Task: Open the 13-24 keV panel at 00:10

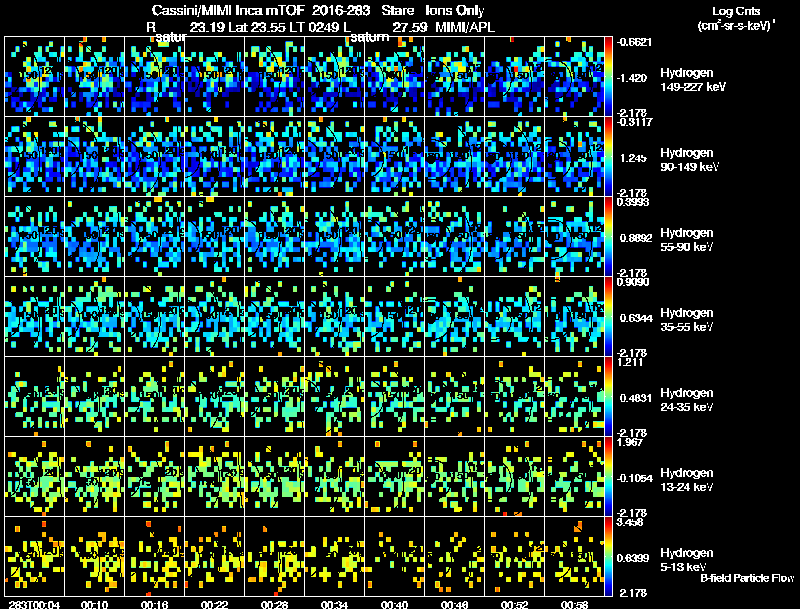Action: point(94,477)
